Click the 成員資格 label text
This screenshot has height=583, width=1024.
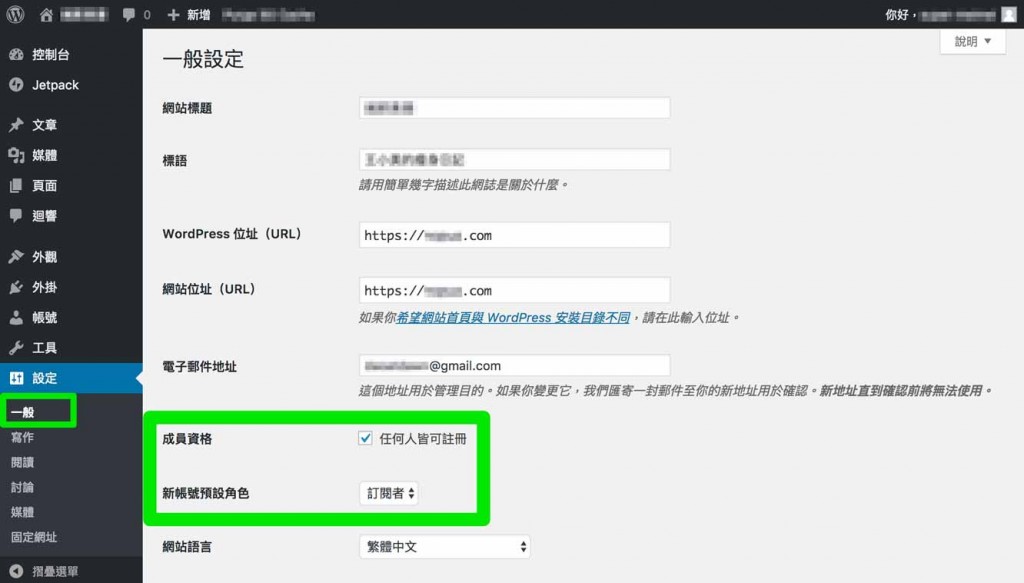[x=187, y=439]
